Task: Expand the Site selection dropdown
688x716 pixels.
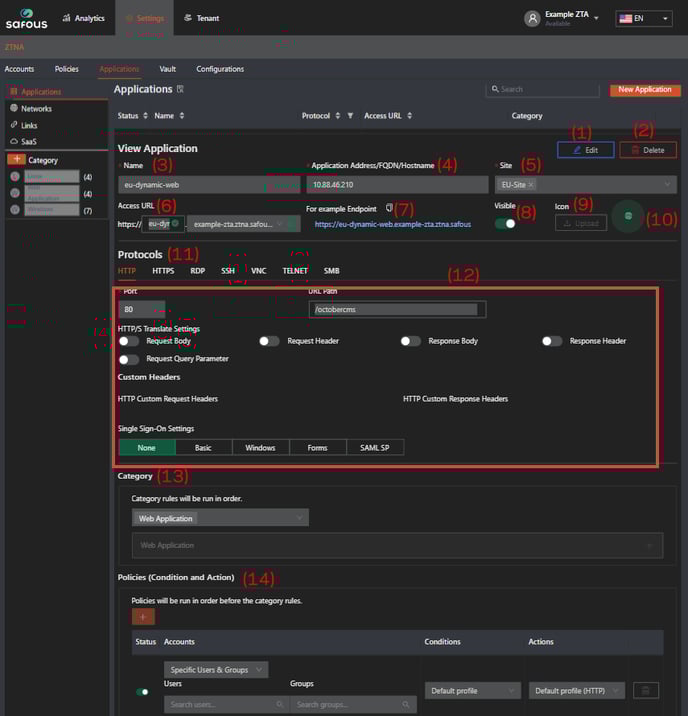Action: [x=665, y=185]
